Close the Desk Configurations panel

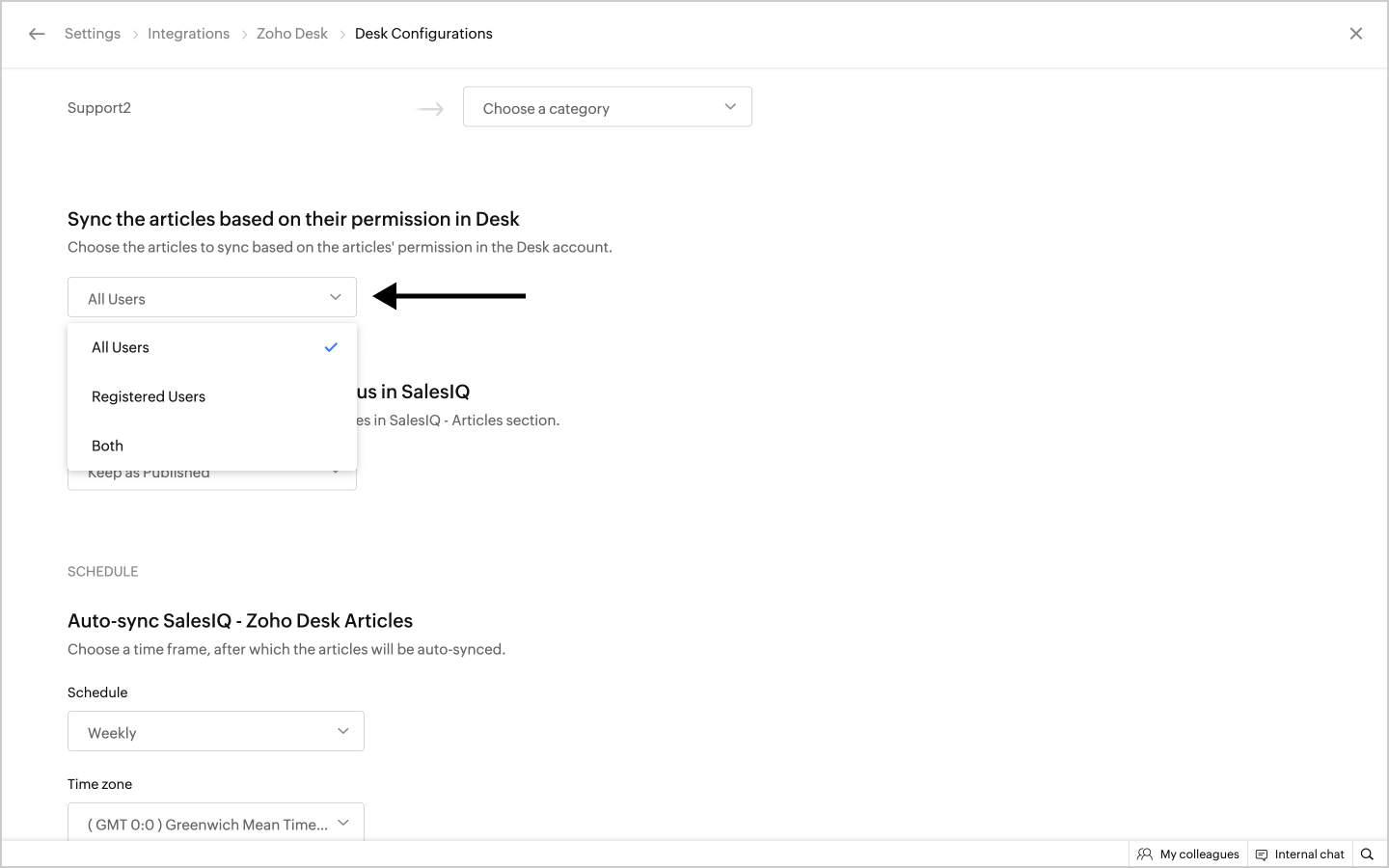tap(1356, 34)
